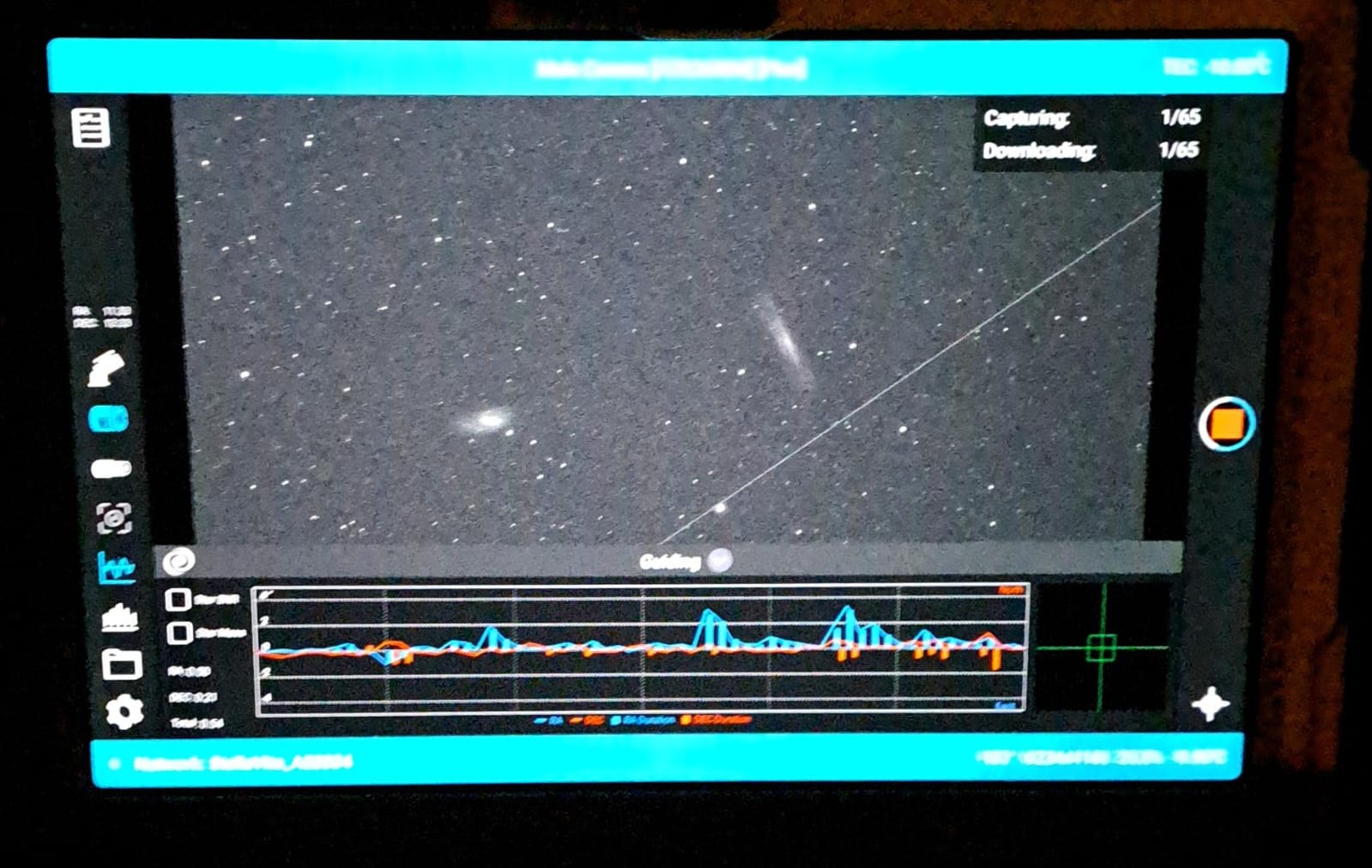
Task: Stop capture with the orange stop button
Action: click(1227, 424)
